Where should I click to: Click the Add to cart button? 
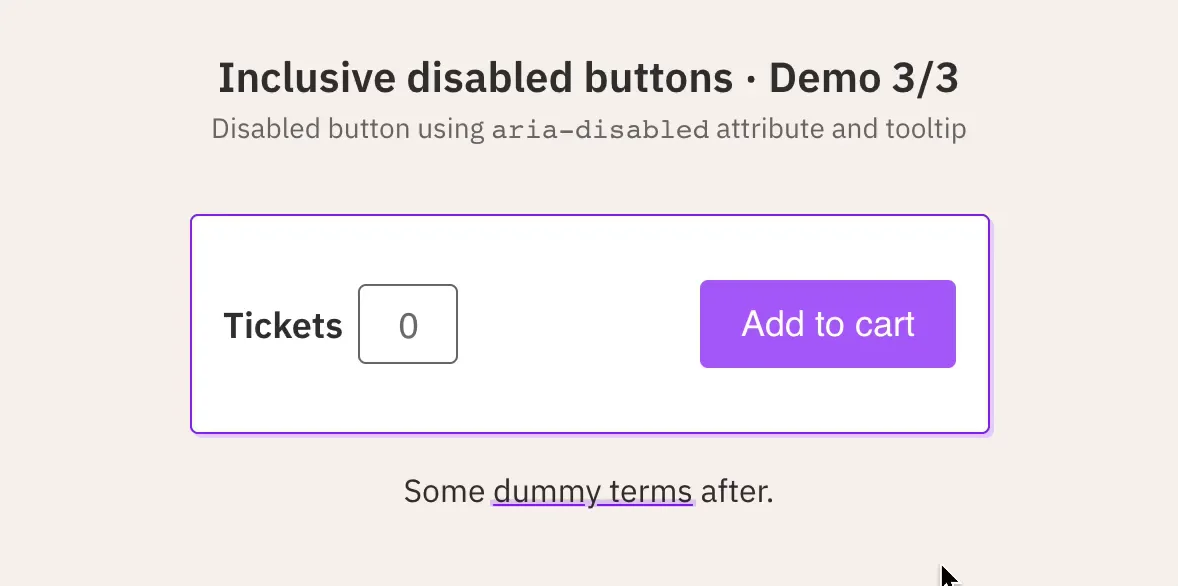coord(827,324)
